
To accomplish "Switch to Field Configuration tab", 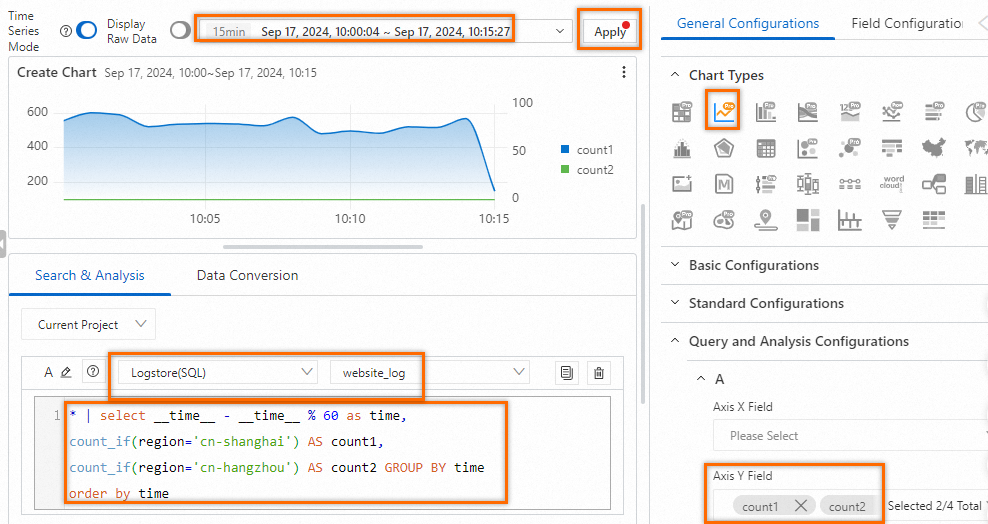I will 907,23.
